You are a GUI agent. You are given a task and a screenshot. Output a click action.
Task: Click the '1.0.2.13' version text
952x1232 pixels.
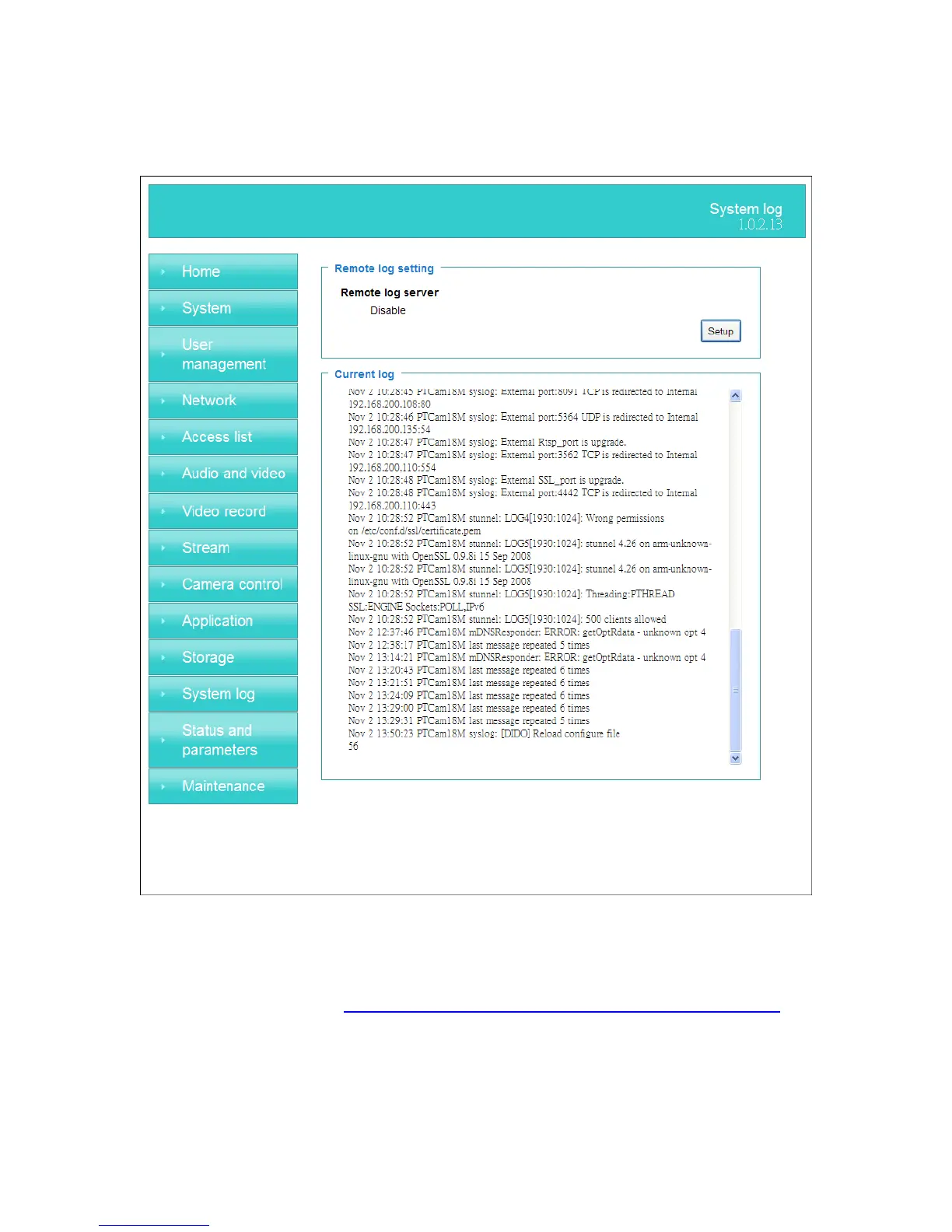click(x=760, y=225)
